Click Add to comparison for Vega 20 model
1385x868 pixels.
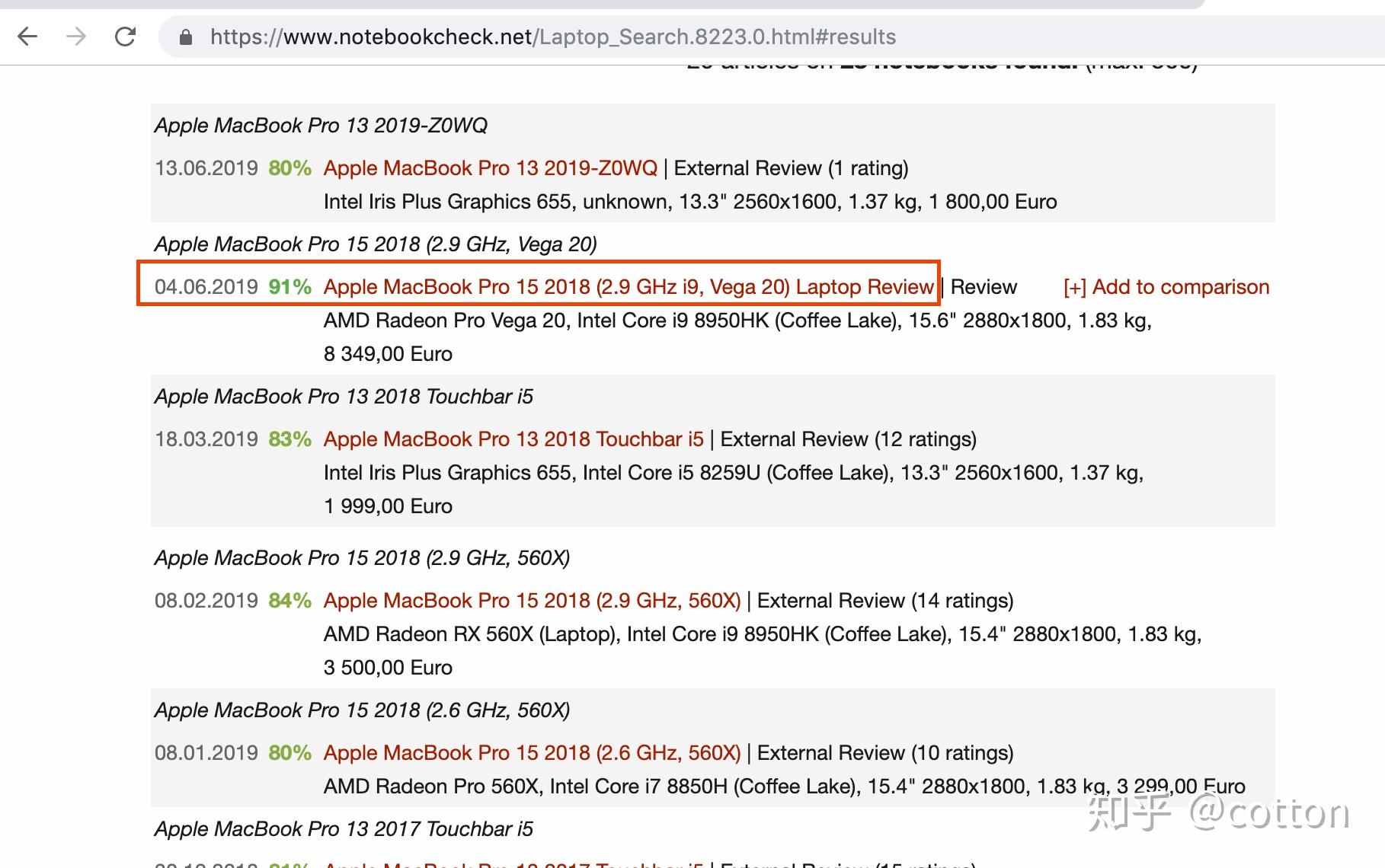click(x=1166, y=287)
